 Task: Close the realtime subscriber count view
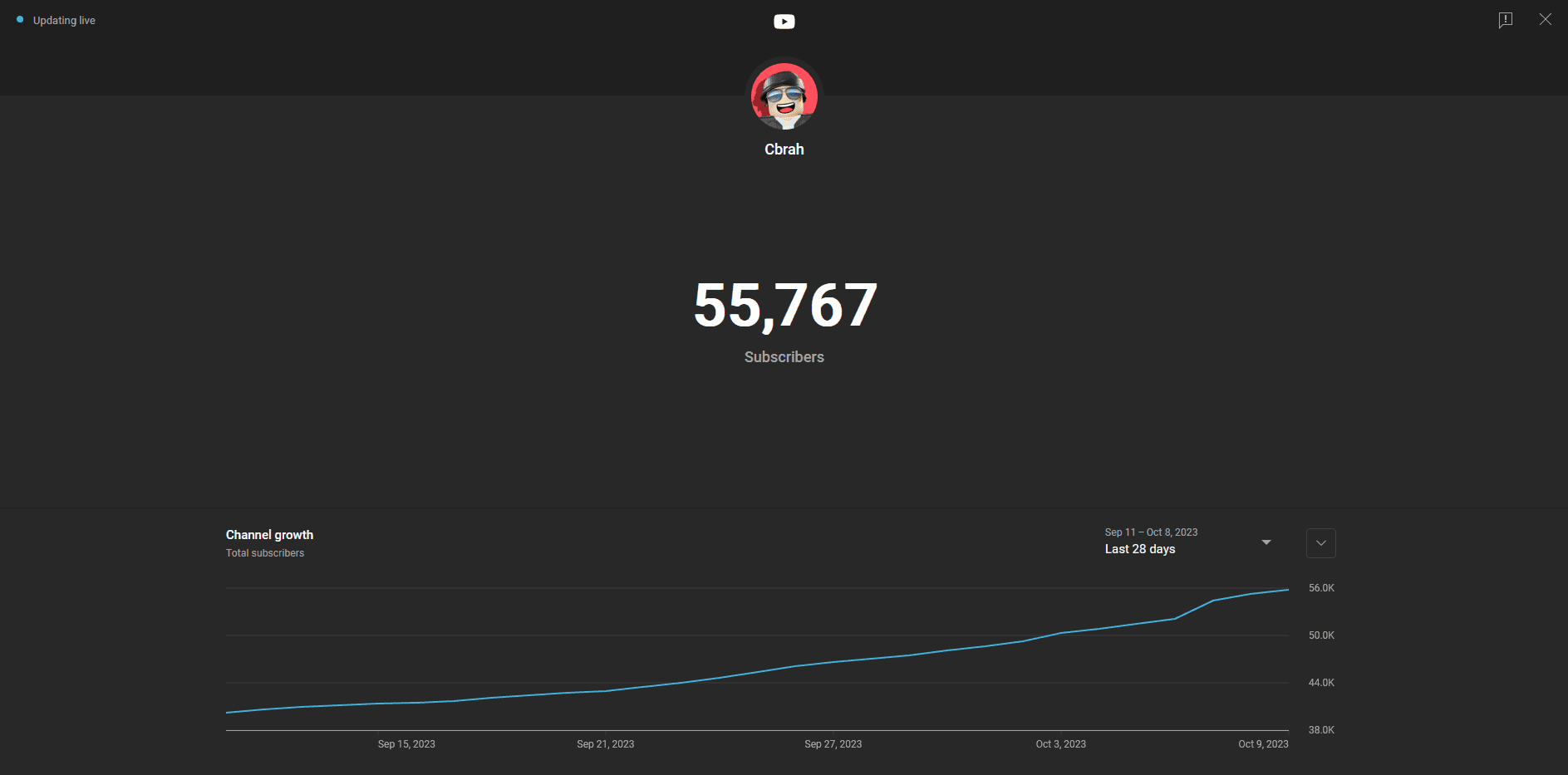click(1546, 19)
